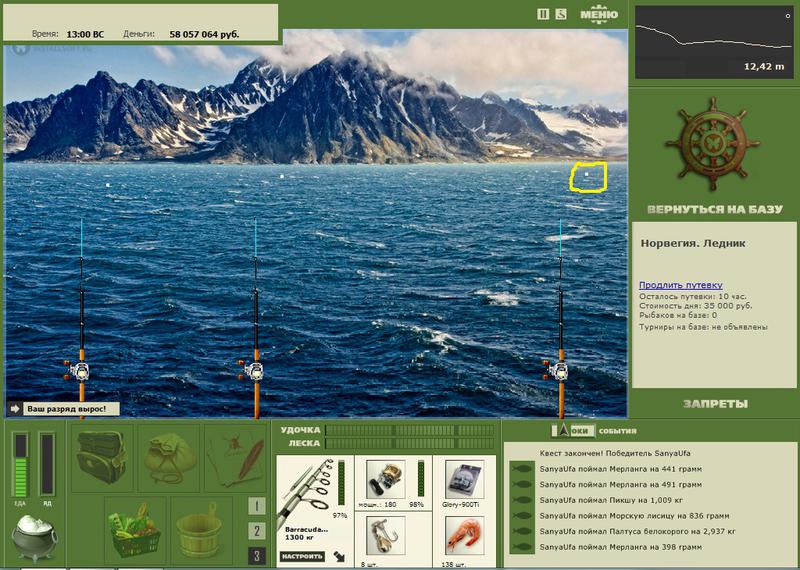Open the food basket icon

pyautogui.click(x=135, y=531)
